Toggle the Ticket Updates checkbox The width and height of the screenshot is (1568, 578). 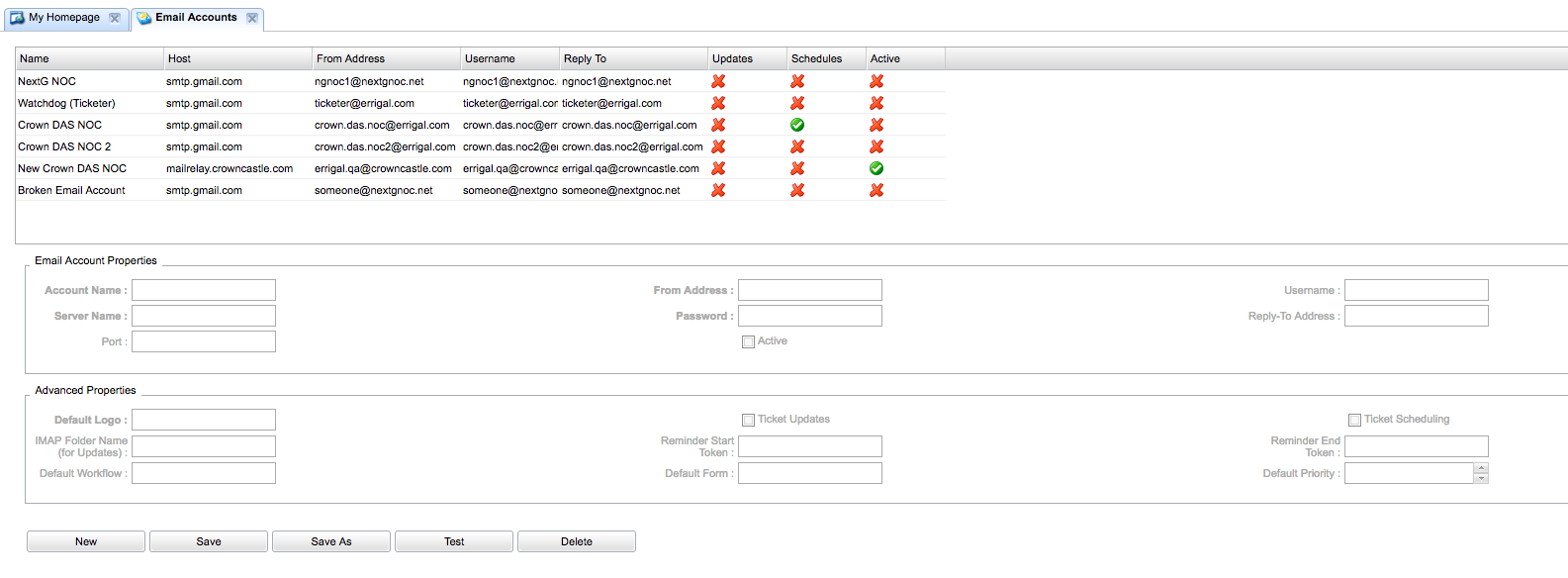coord(748,420)
